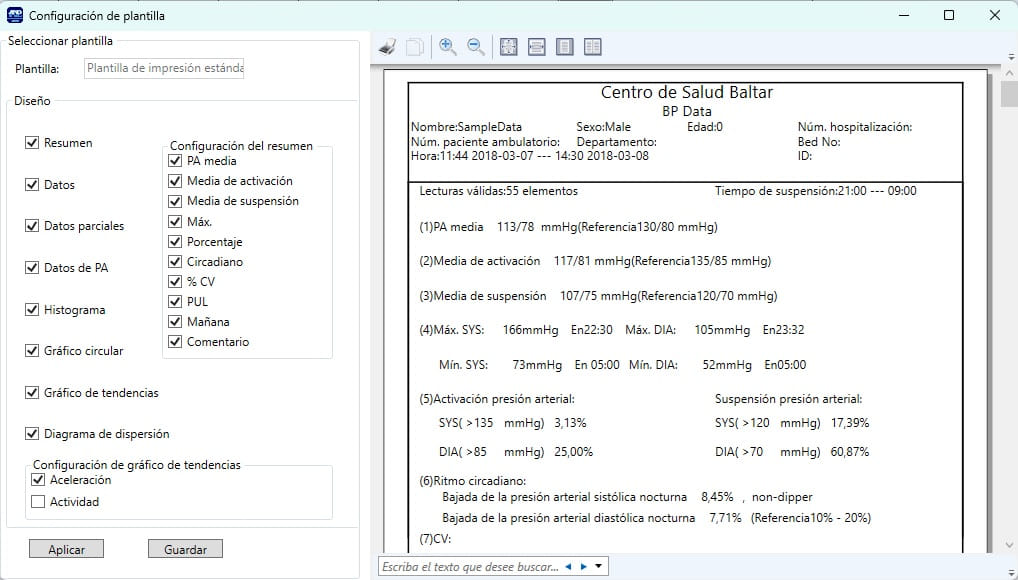Select the fit-to-width view icon
This screenshot has width=1018, height=580.
click(537, 47)
